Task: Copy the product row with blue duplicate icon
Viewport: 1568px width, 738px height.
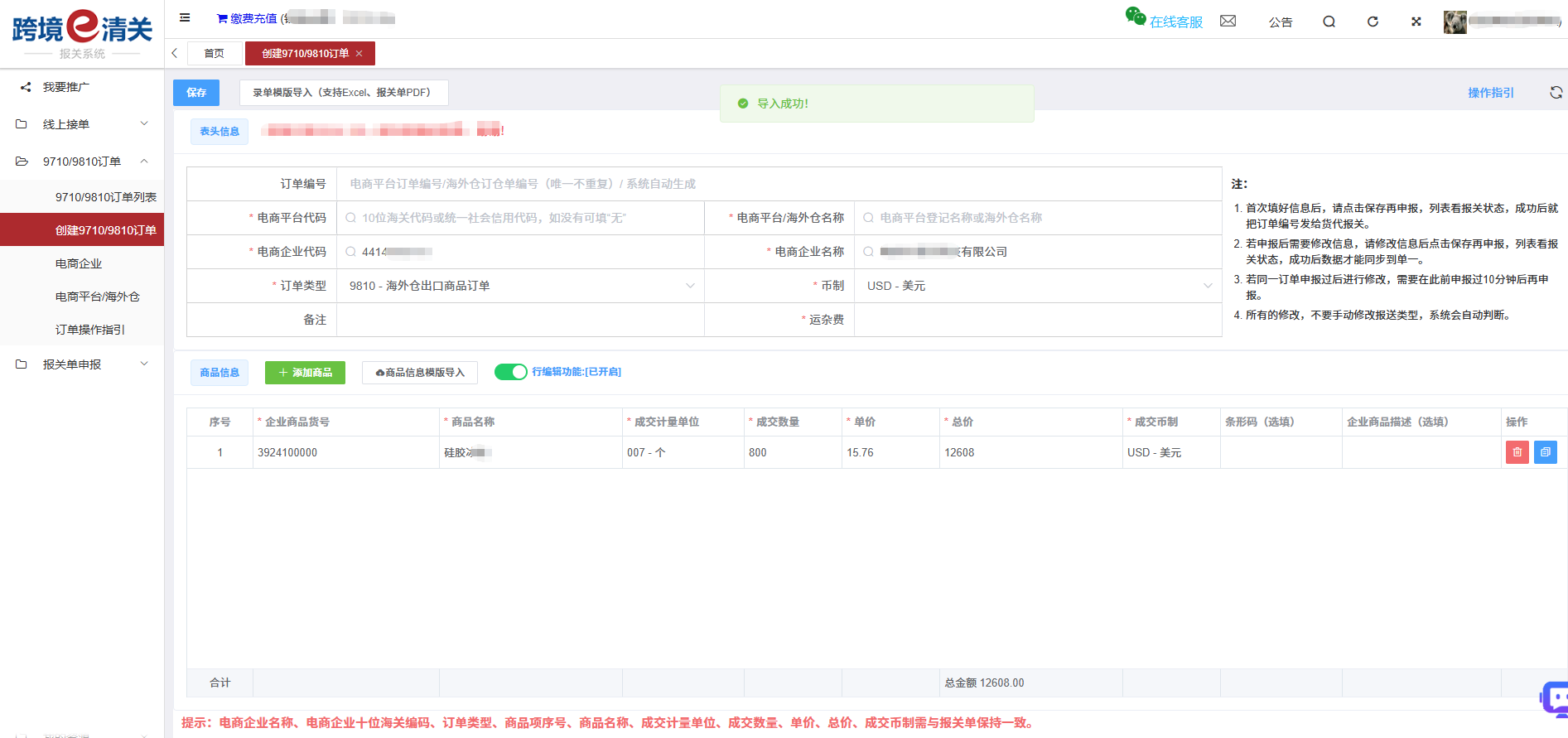Action: coord(1545,452)
